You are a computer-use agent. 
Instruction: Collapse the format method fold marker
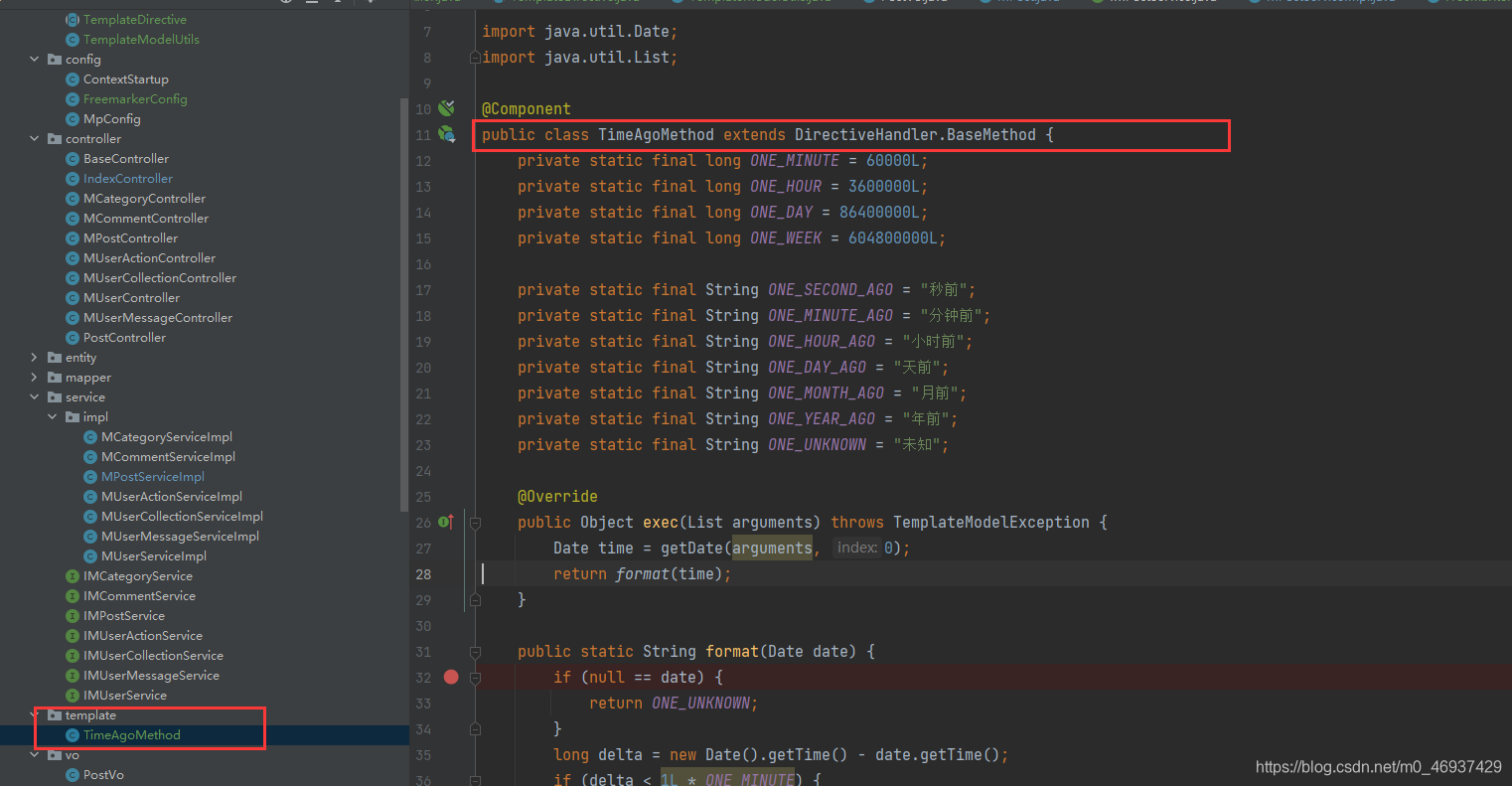pos(475,651)
